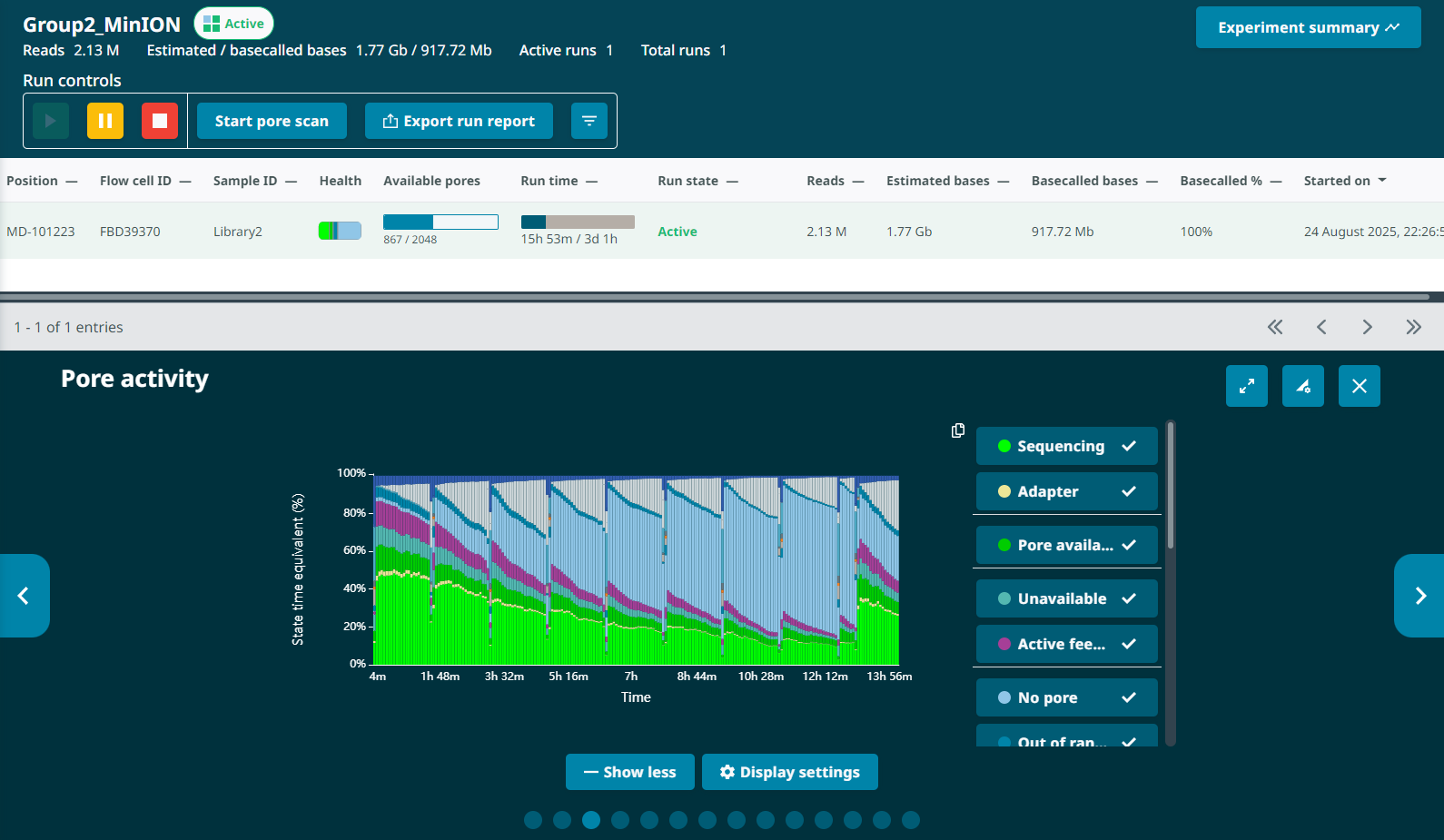Click the legend vertical scrollbar

[1171, 486]
